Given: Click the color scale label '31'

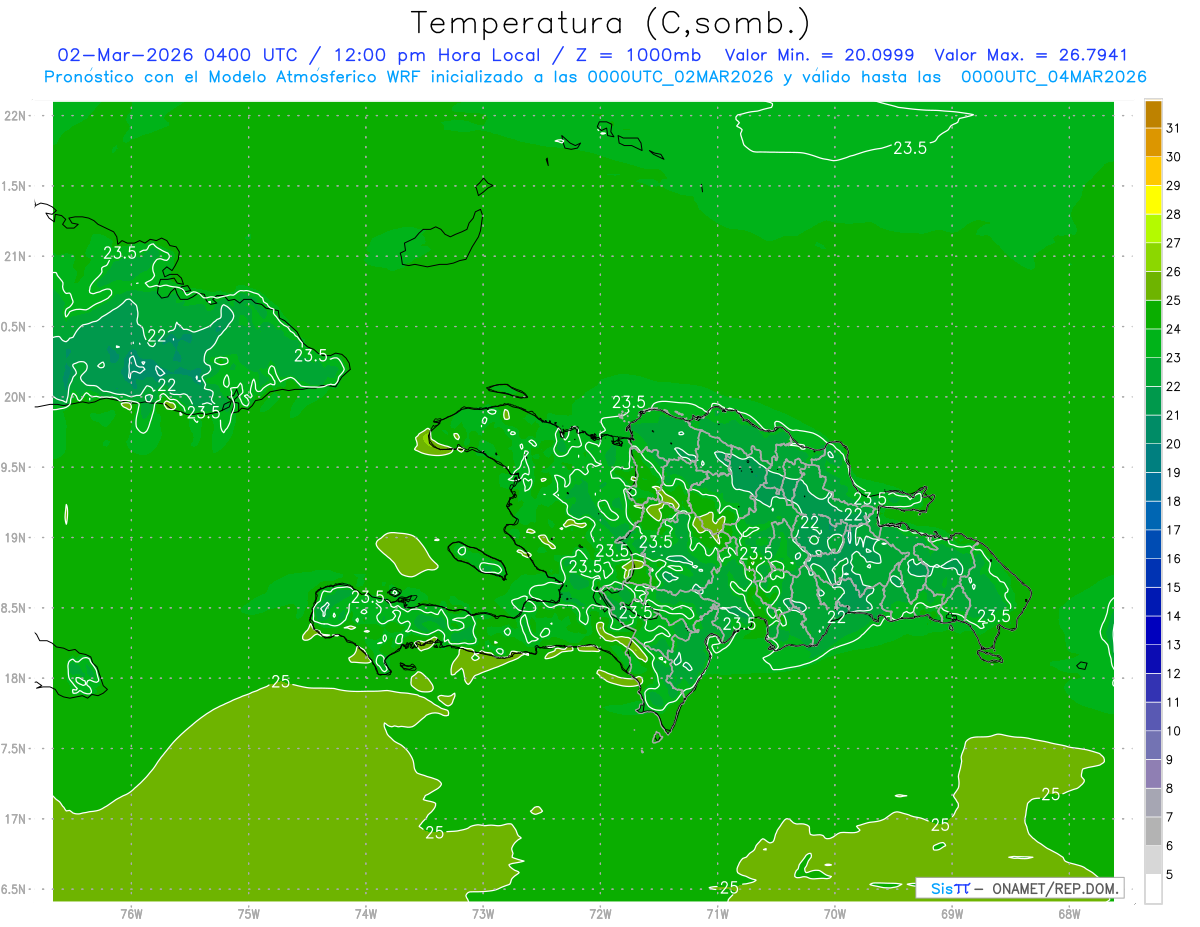Looking at the screenshot, I should coord(1174,128).
